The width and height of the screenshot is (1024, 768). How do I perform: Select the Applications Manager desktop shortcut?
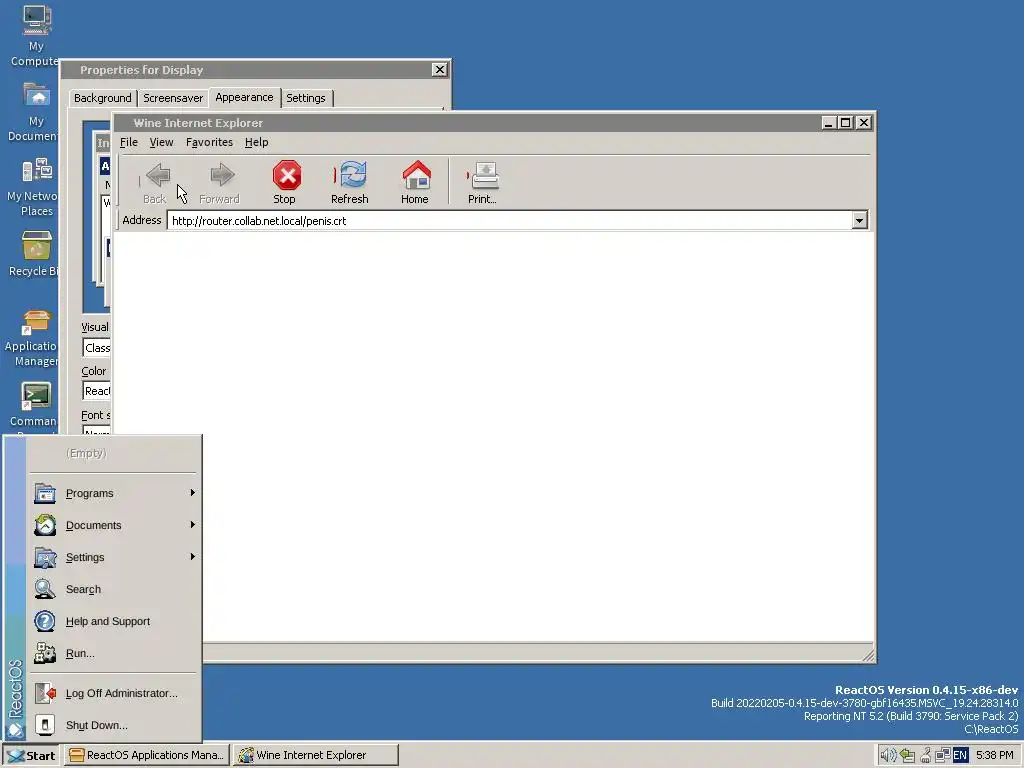tap(33, 338)
